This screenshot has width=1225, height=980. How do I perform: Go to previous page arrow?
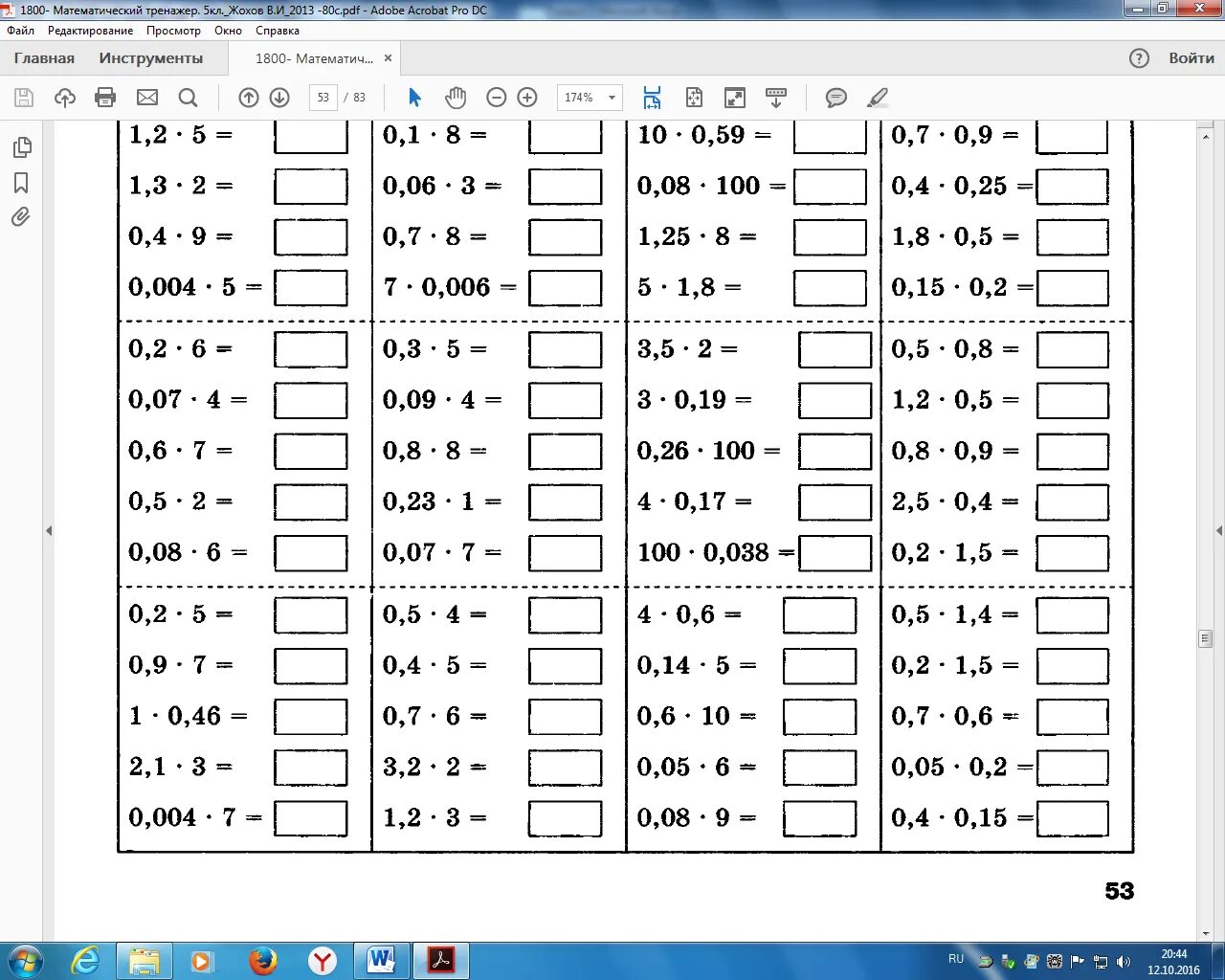[249, 98]
